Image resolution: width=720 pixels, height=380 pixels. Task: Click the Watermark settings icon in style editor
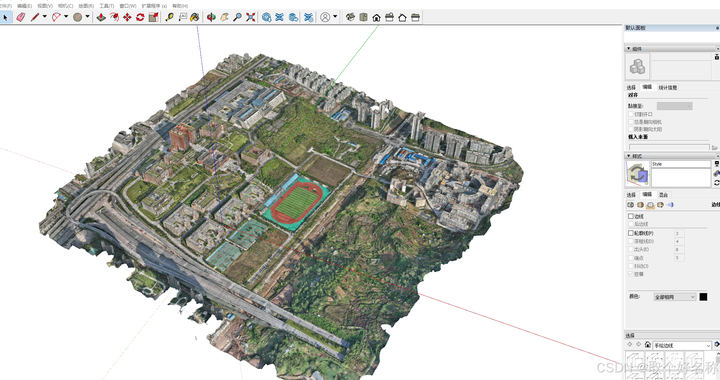[660, 205]
